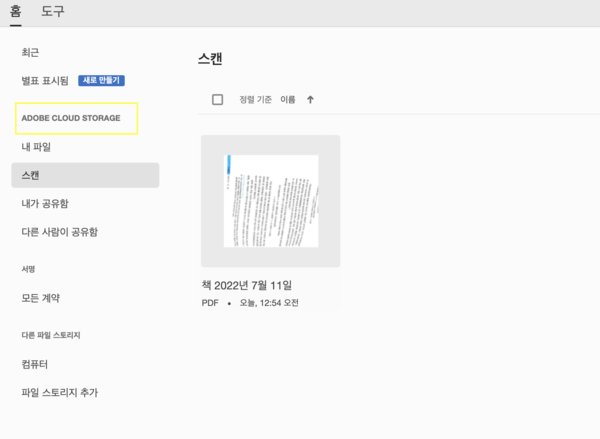Open 내 파일 in the sidebar
This screenshot has height=439, width=600.
click(x=36, y=147)
